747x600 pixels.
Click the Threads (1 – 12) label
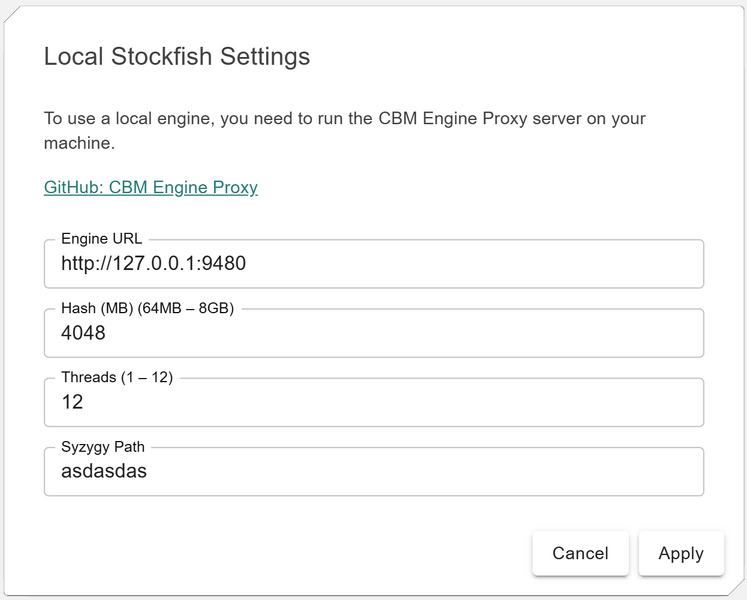click(x=117, y=377)
